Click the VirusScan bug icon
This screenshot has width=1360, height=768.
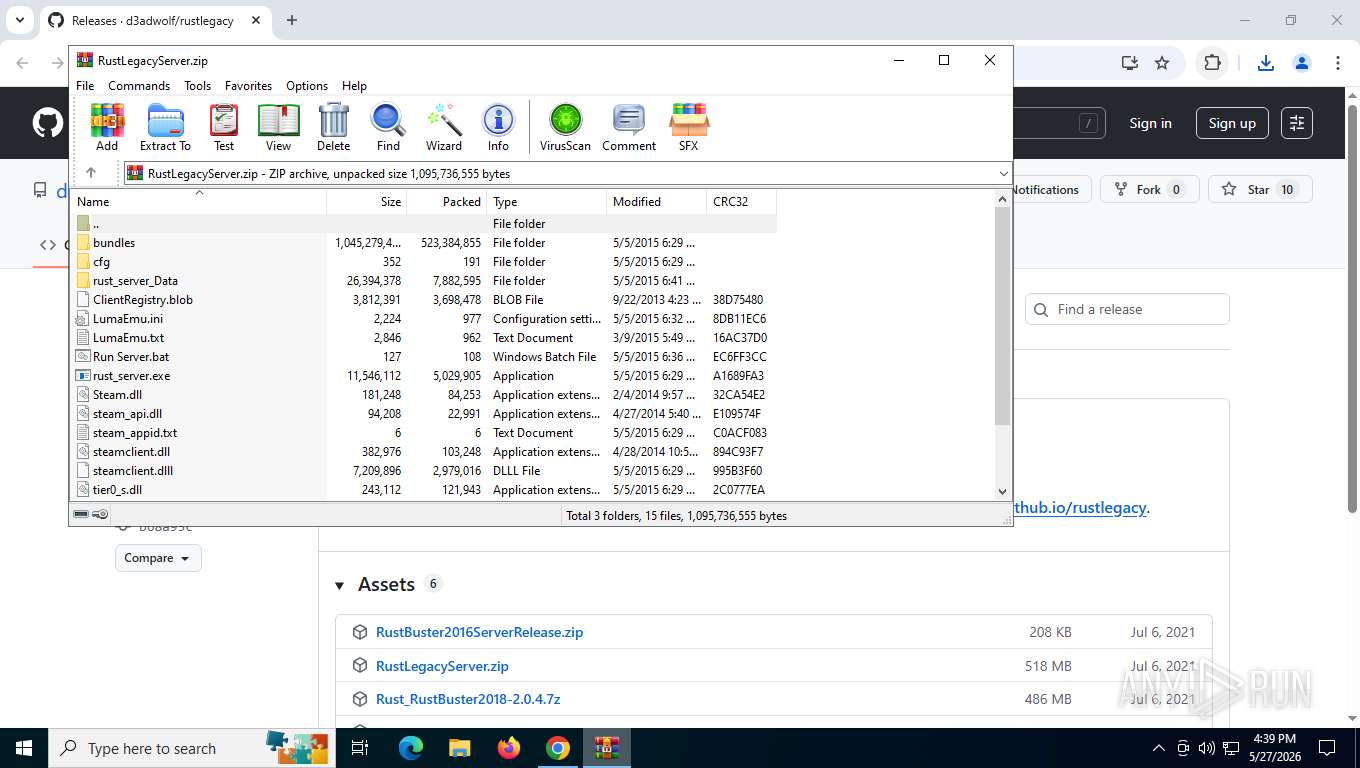point(565,127)
